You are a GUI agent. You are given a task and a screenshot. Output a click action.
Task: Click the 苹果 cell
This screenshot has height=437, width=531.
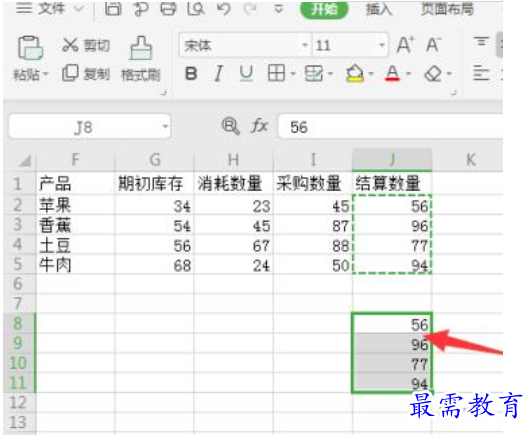(75, 205)
